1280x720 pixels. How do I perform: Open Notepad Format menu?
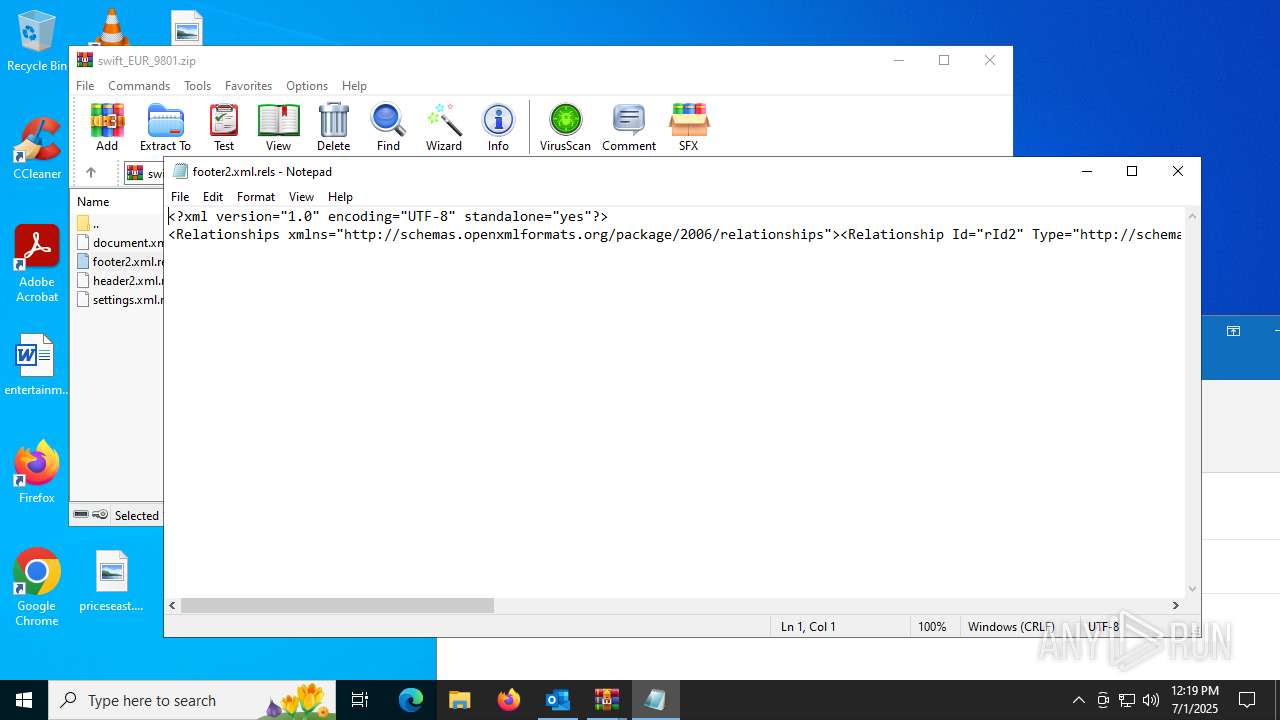click(256, 197)
